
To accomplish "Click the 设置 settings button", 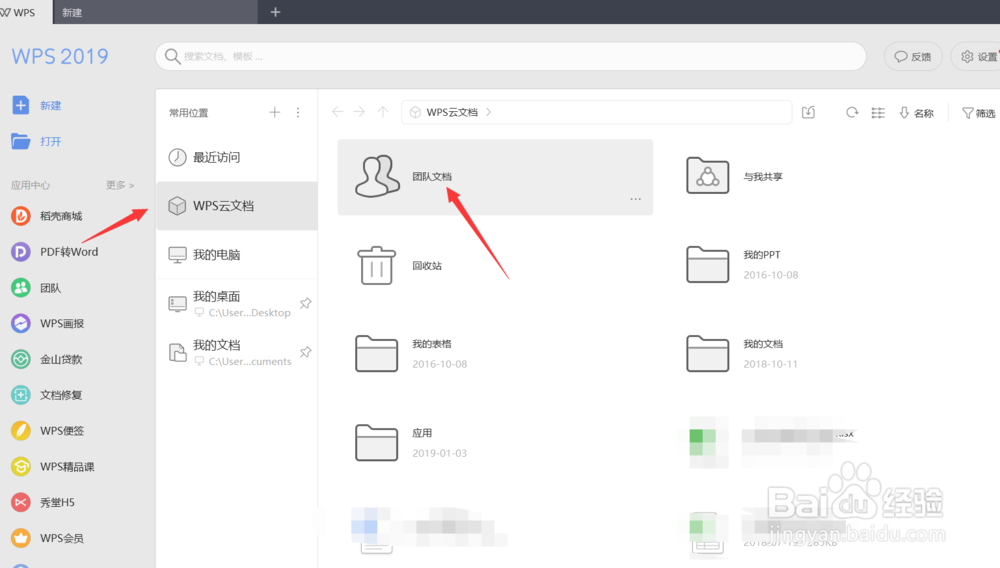I will click(x=978, y=57).
